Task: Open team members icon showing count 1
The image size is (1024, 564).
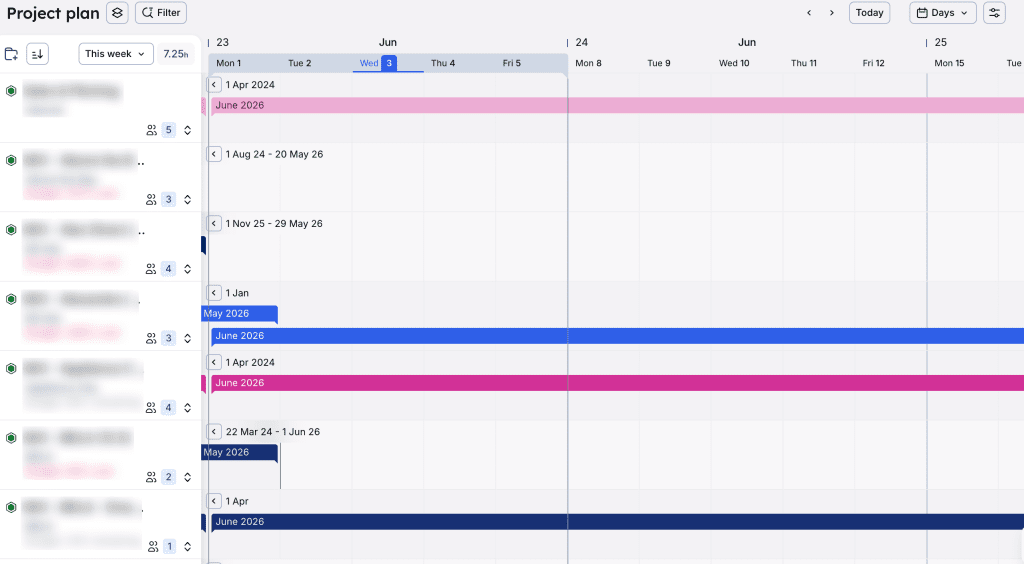Action: (153, 546)
